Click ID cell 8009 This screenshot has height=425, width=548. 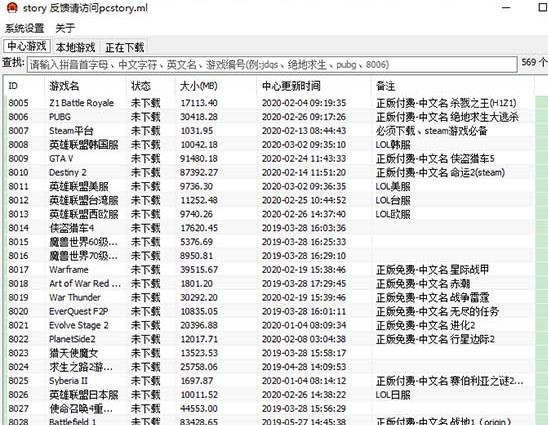(19, 158)
